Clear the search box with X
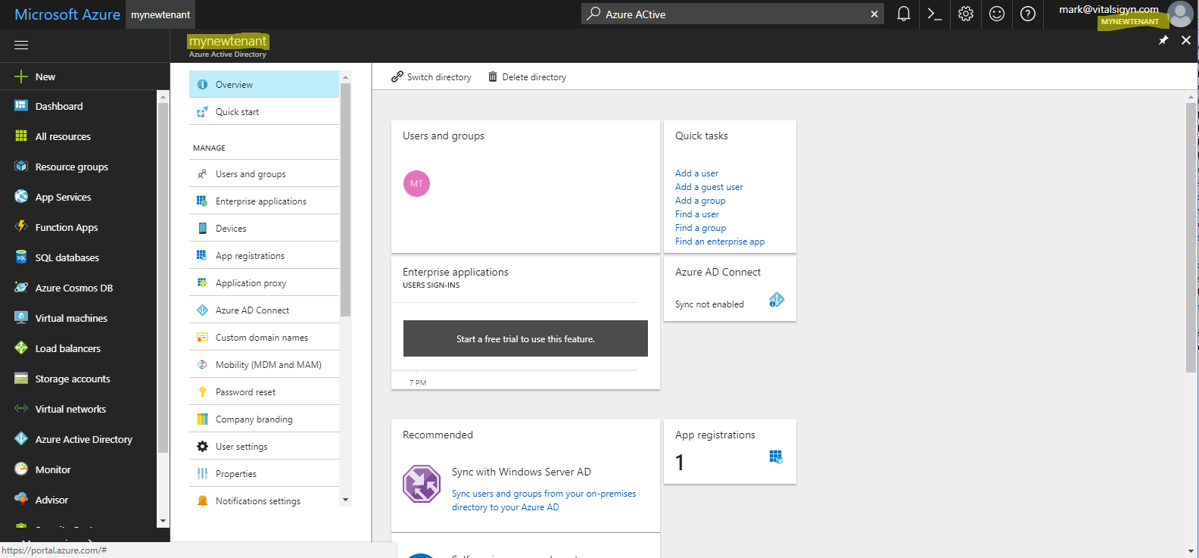1199x558 pixels. pos(874,14)
